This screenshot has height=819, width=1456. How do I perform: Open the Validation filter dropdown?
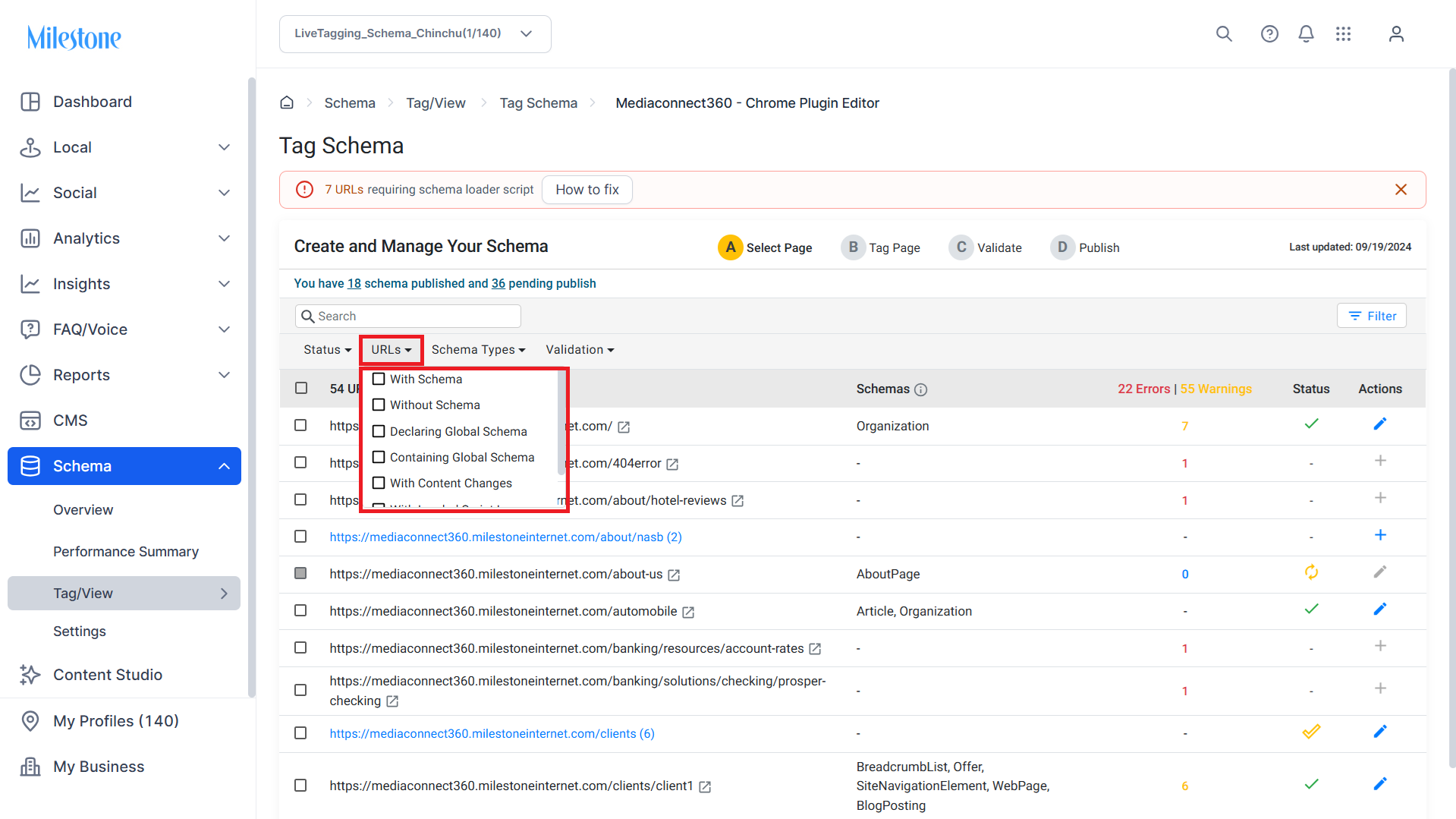[580, 350]
